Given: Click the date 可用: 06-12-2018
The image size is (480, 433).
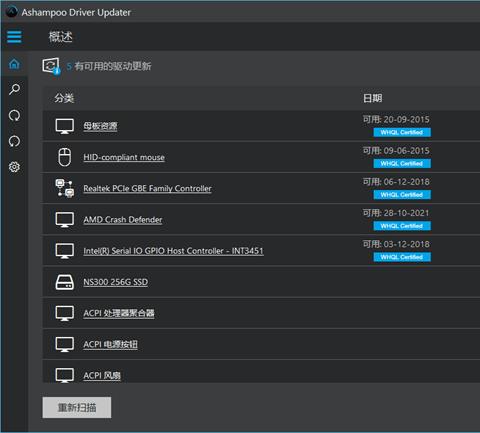Looking at the screenshot, I should (396, 182).
